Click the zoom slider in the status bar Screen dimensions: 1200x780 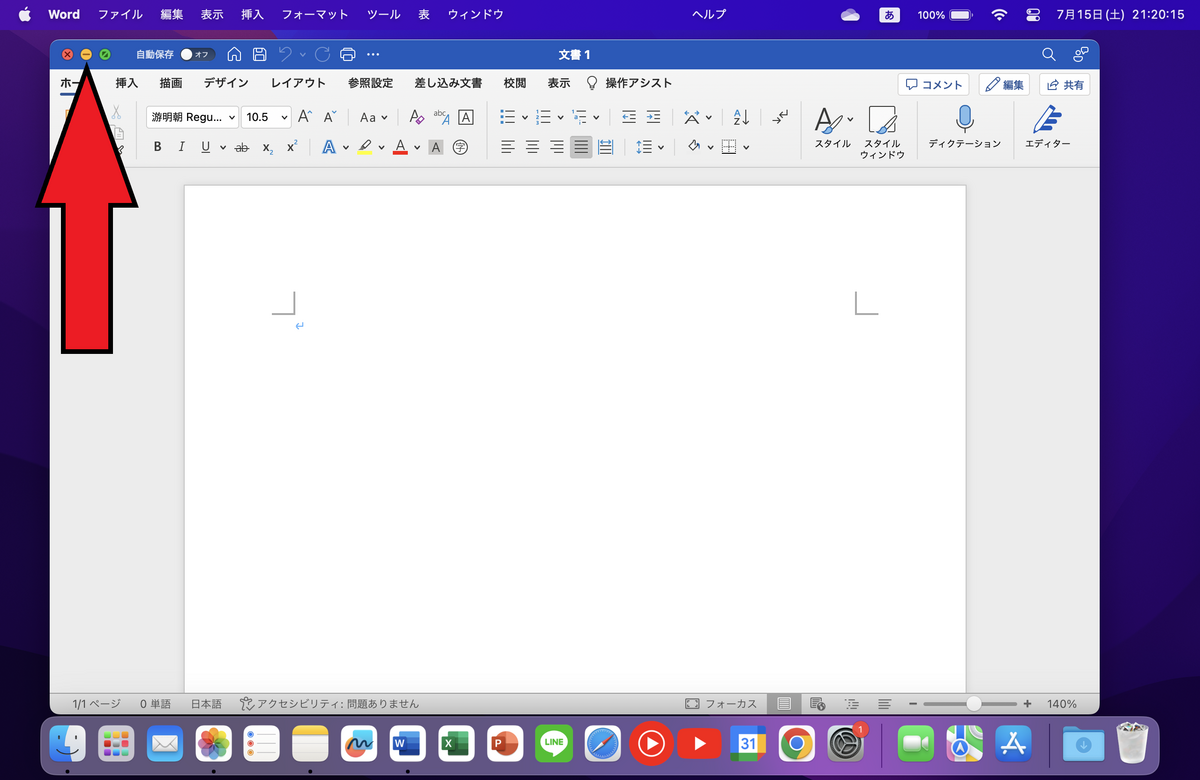969,704
